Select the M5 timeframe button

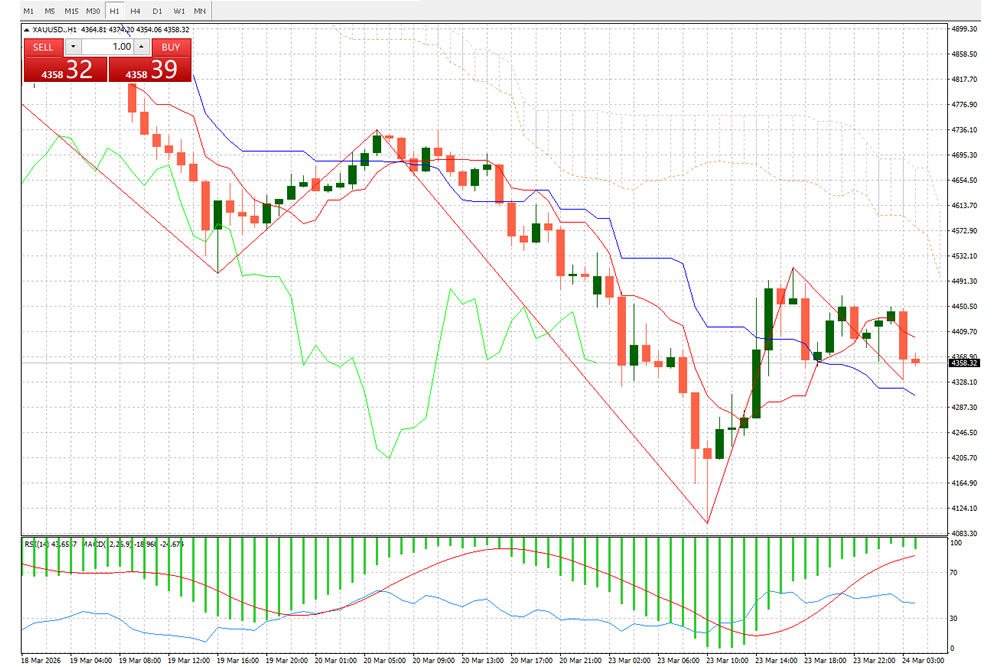tap(49, 10)
